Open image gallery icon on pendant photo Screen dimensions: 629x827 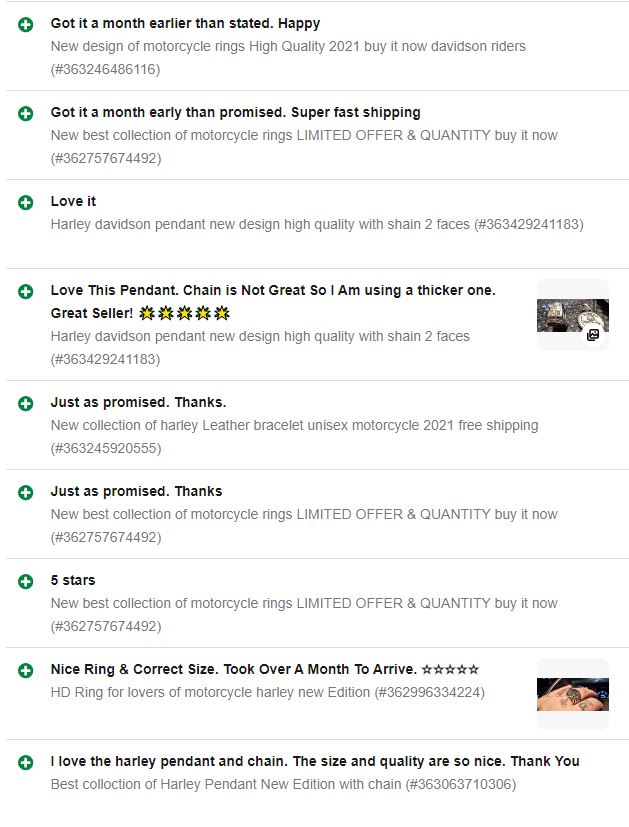click(x=593, y=335)
